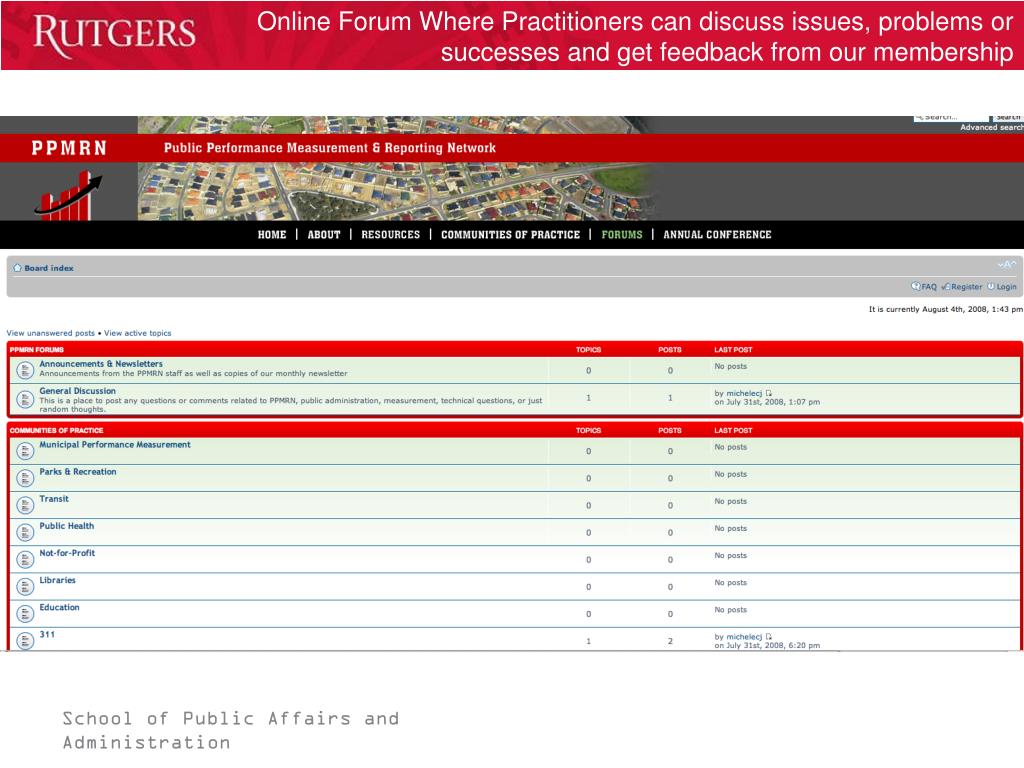
Task: Open the Libraries forum
Action: click(x=57, y=580)
